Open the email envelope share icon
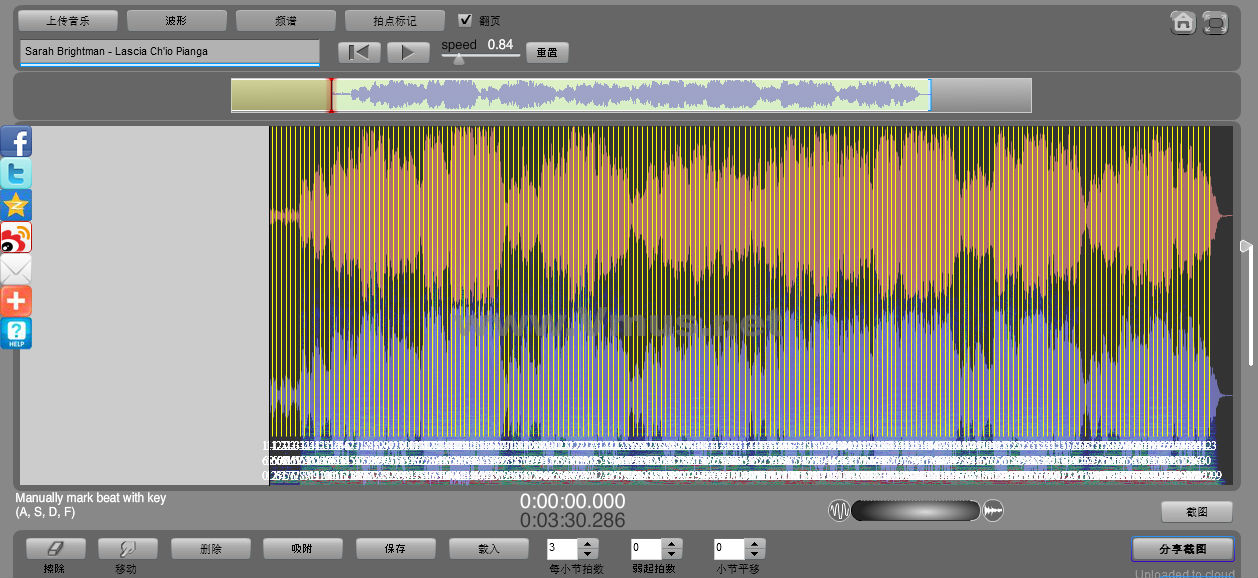The width and height of the screenshot is (1258, 578). [16, 269]
